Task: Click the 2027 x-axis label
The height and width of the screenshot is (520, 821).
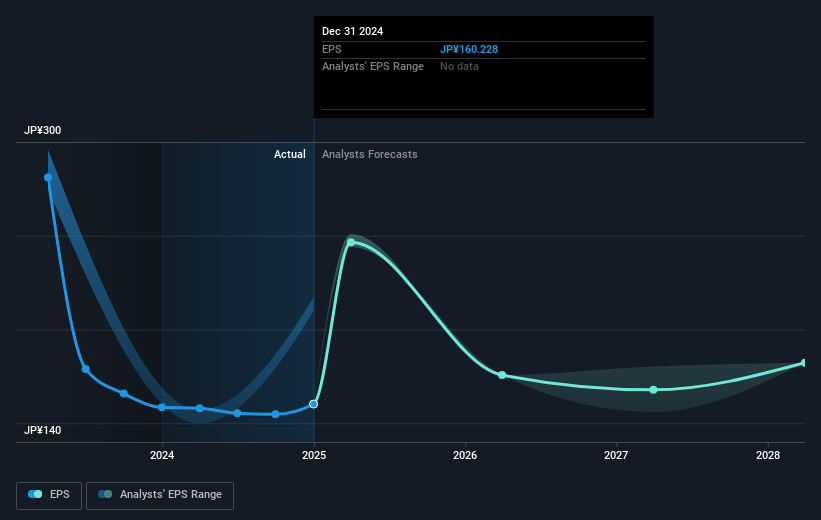Action: [x=616, y=455]
